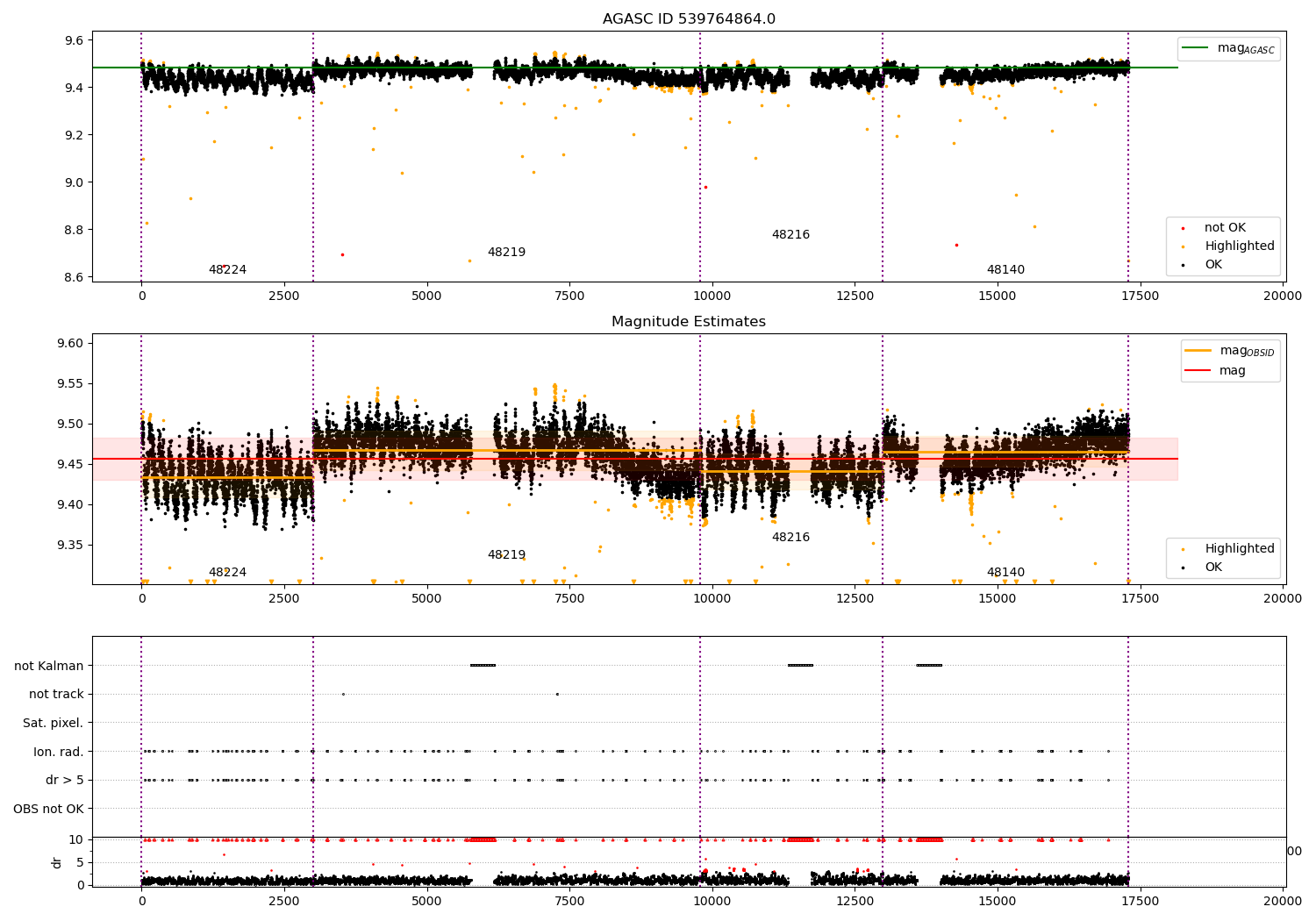Click the y-axis tick 9.2 in AGASC ID plot
This screenshot has height=921, width=1316.
pyautogui.click(x=75, y=136)
